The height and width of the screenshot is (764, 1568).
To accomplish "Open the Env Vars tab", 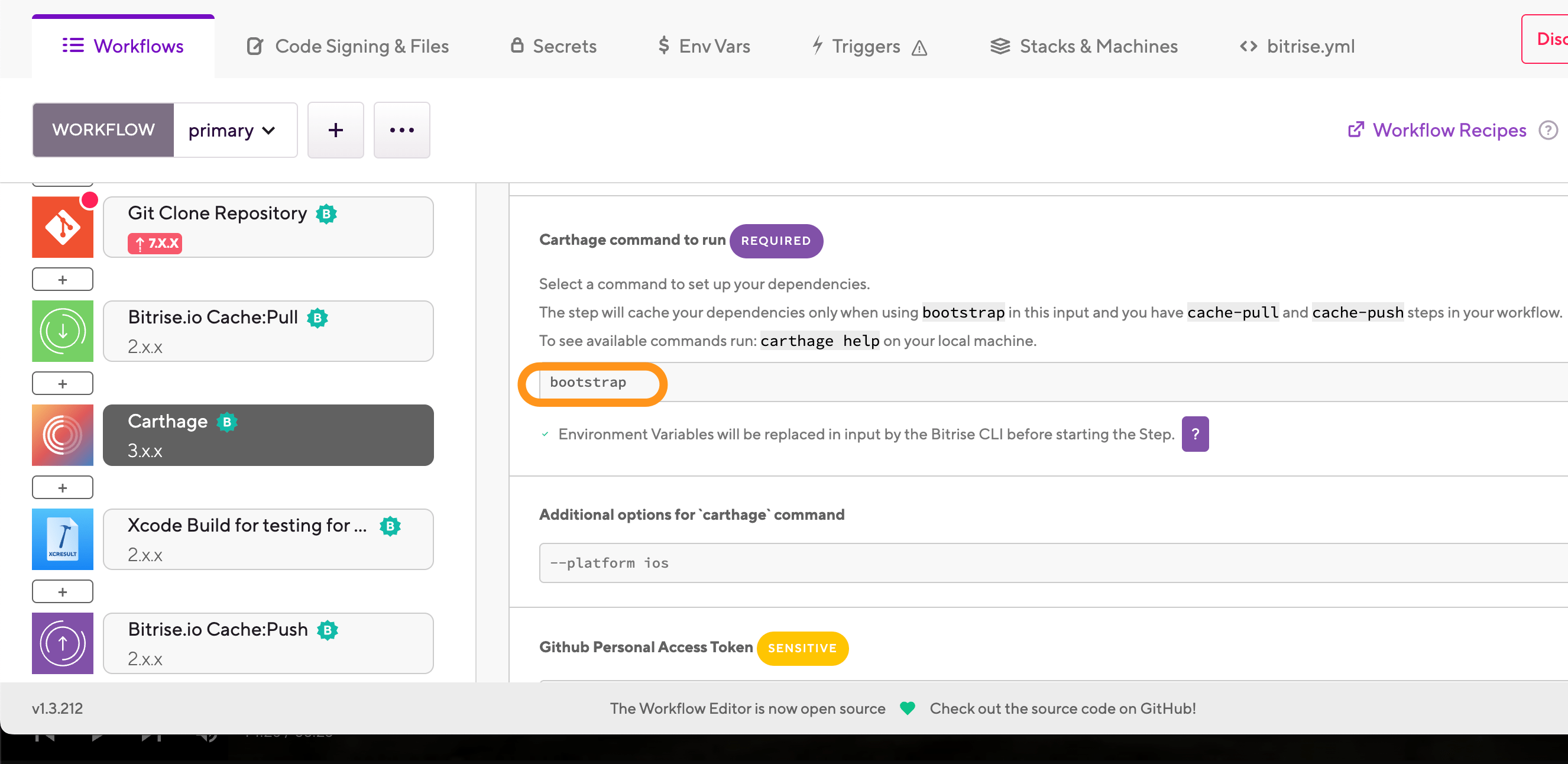I will (704, 46).
